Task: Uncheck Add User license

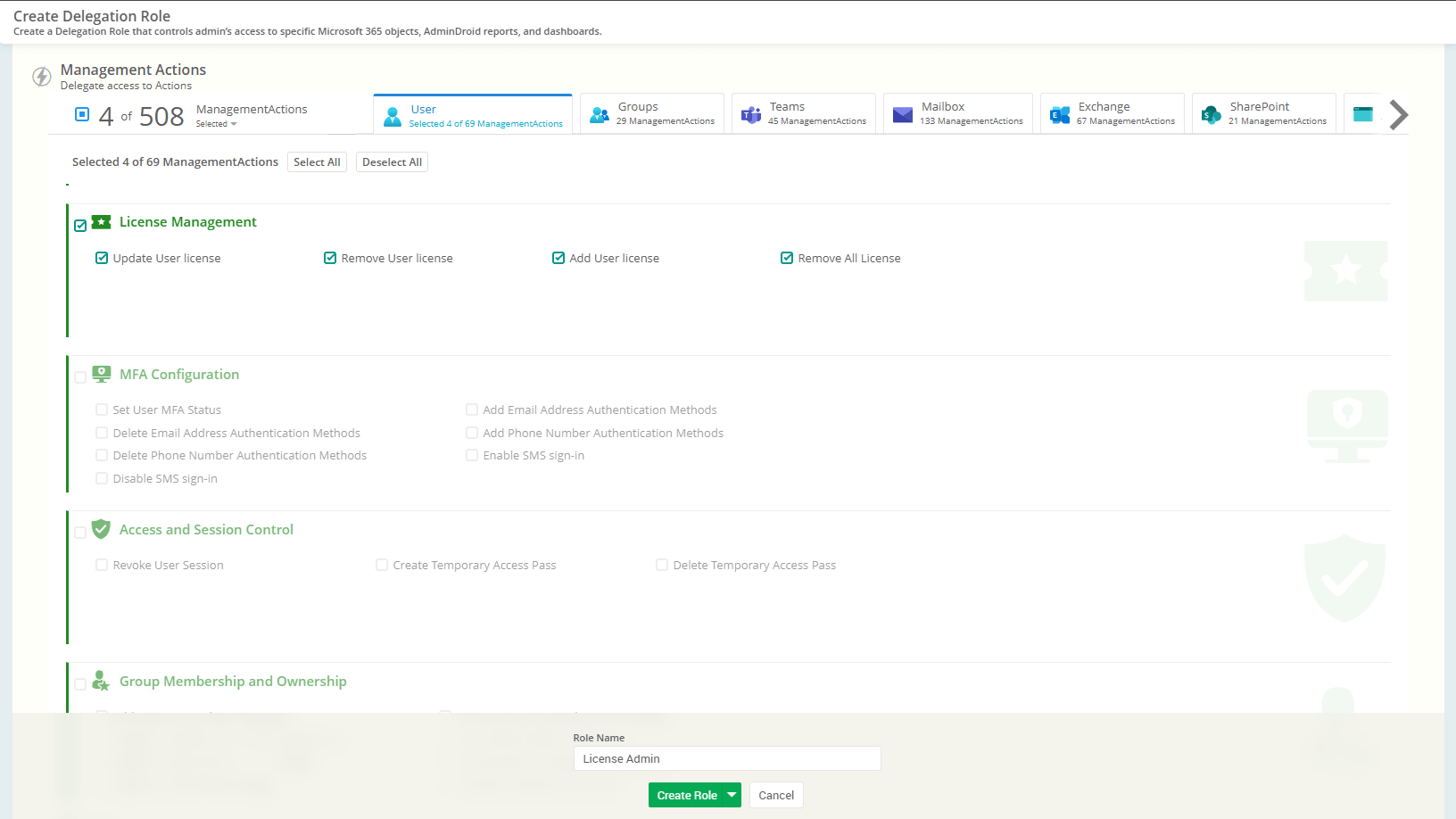Action: coord(558,258)
